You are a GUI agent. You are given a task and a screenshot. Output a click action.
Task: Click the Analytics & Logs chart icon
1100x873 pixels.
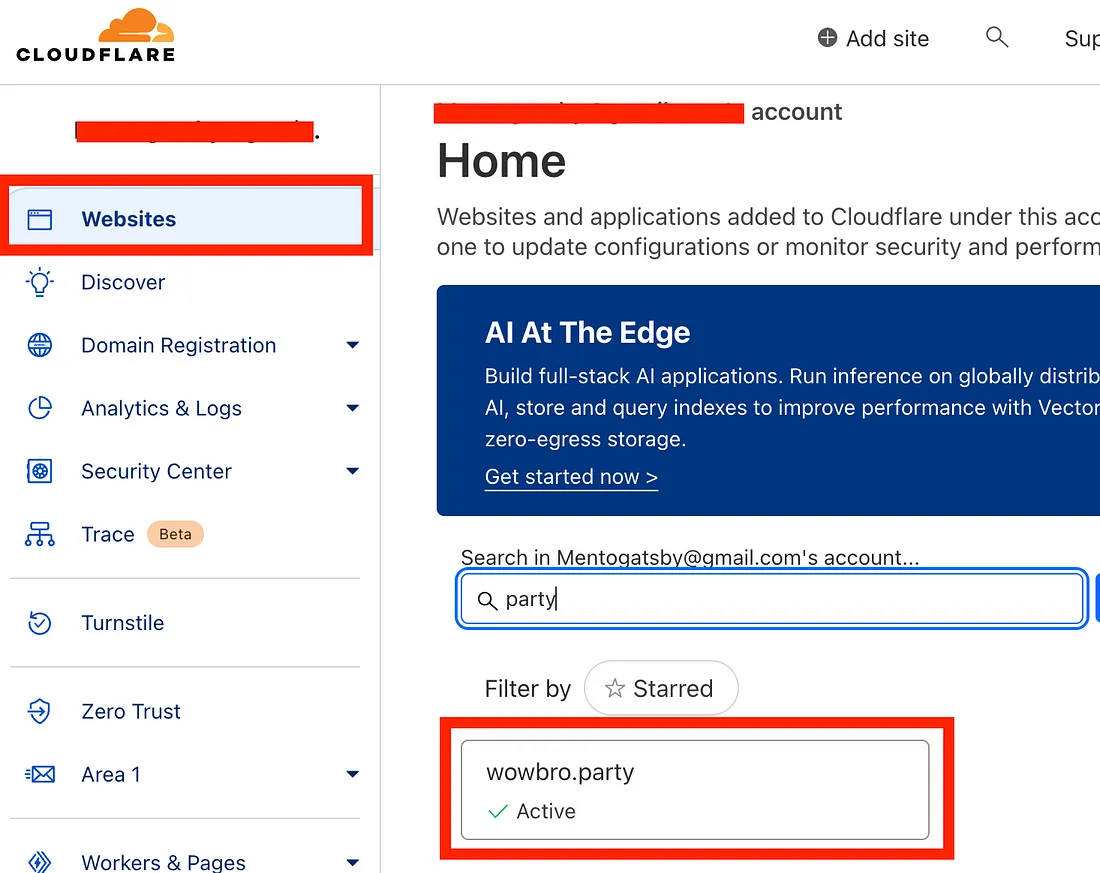click(x=39, y=408)
